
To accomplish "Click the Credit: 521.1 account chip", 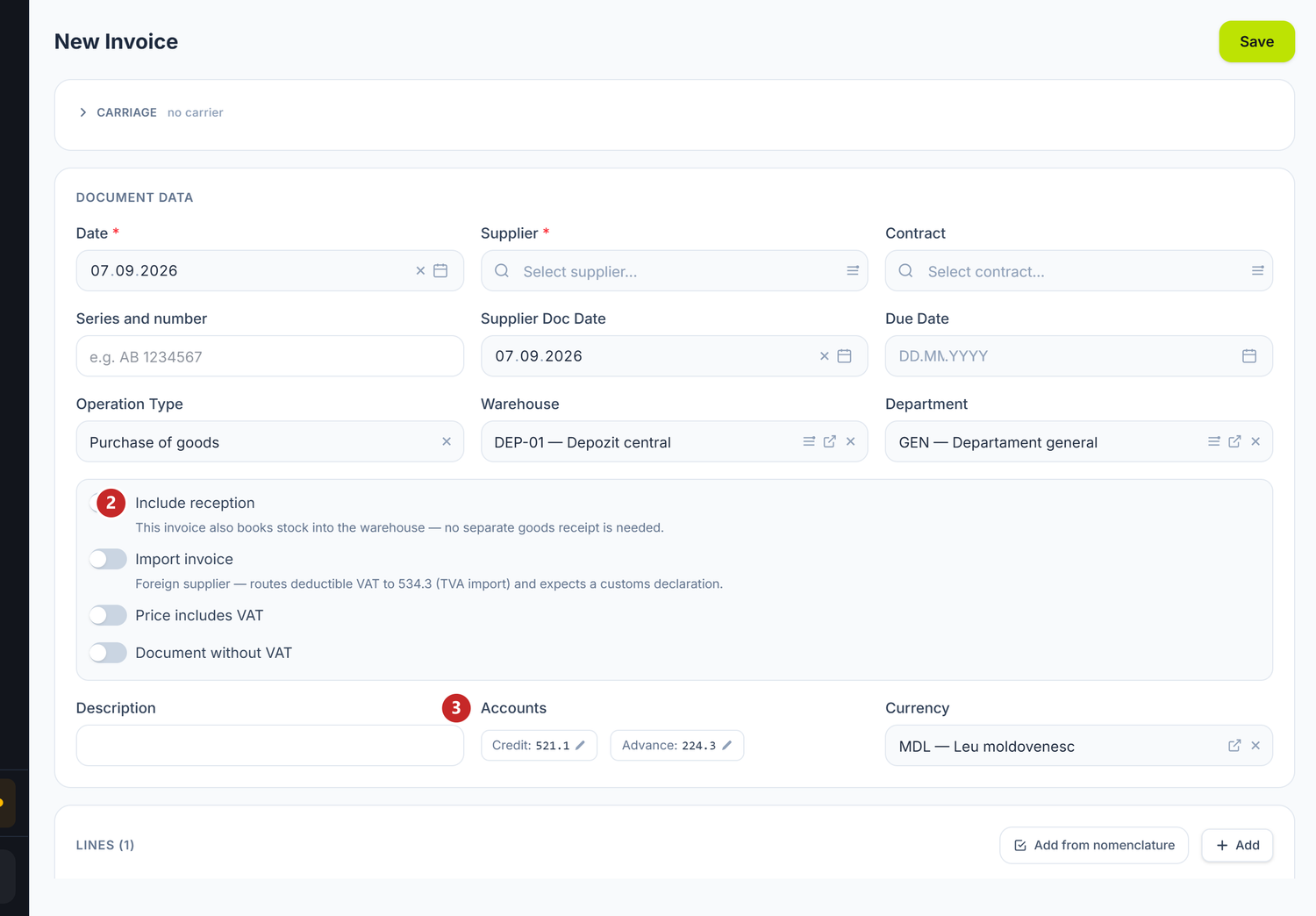I will tap(539, 746).
